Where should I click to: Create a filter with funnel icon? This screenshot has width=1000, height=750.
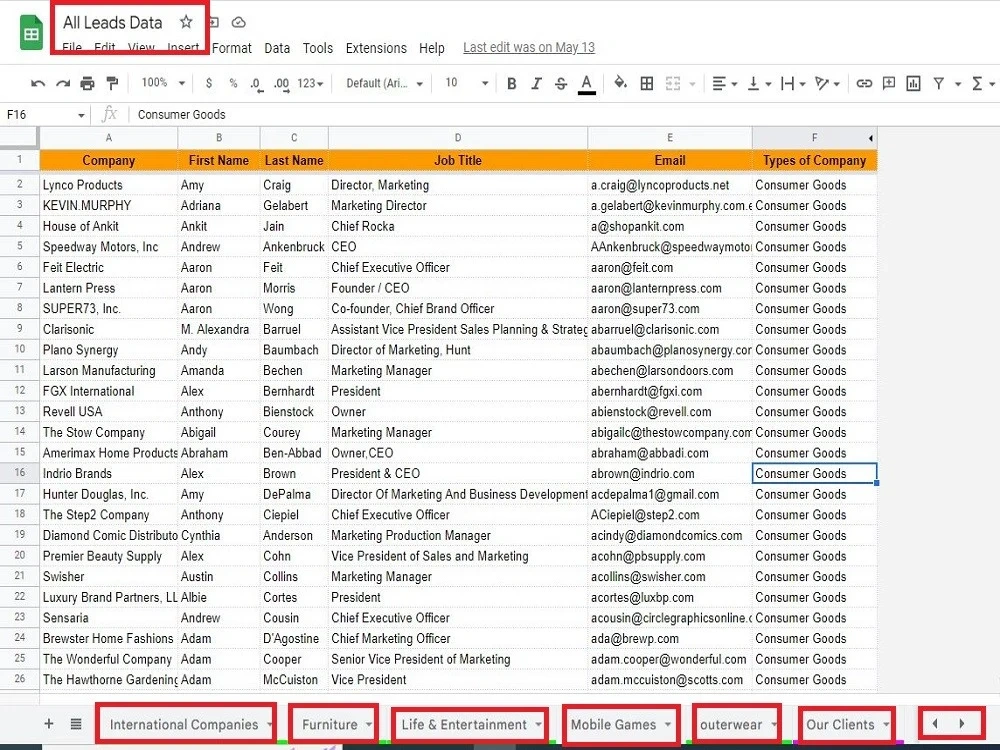(x=939, y=84)
